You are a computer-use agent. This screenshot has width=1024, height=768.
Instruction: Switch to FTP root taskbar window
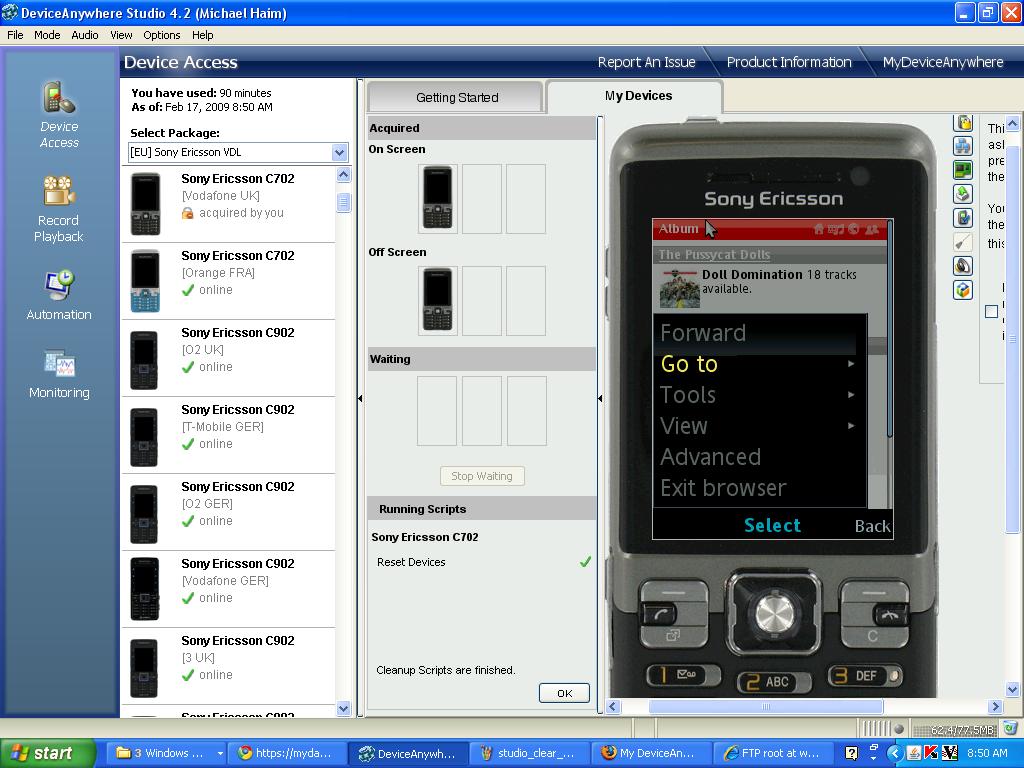(772, 753)
